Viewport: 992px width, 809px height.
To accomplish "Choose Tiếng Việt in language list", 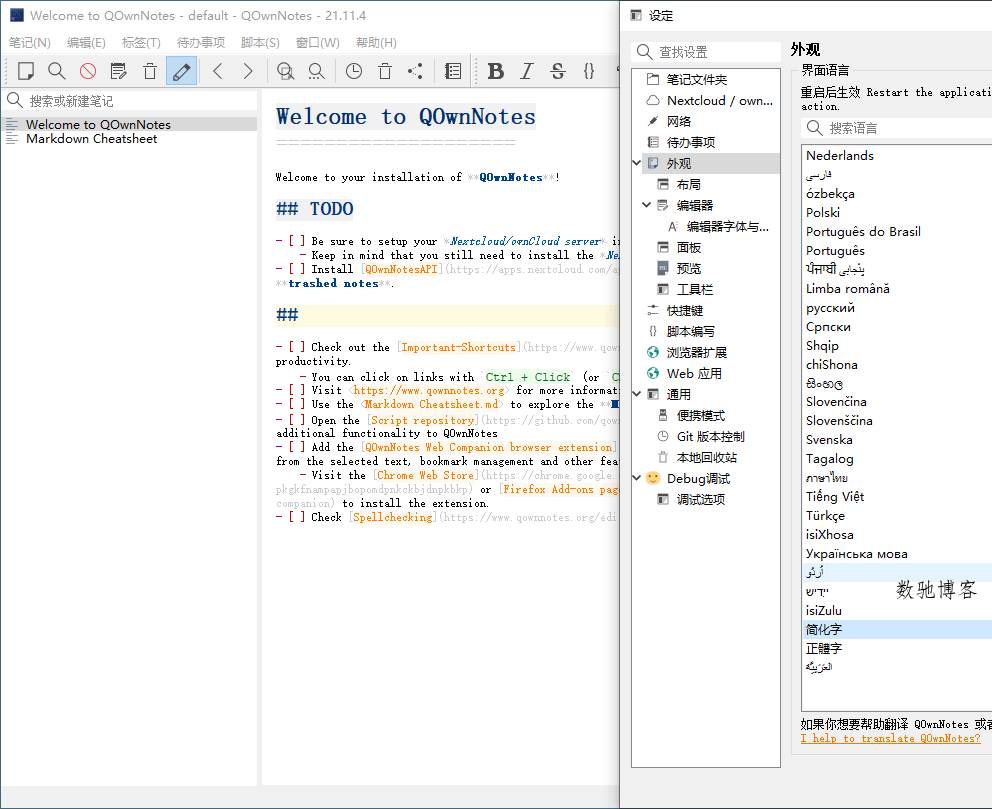I will 897,497.
